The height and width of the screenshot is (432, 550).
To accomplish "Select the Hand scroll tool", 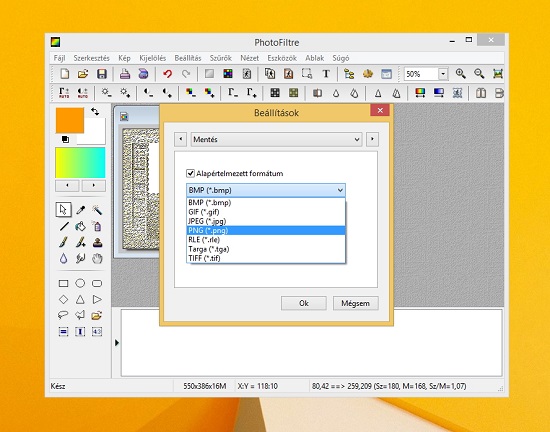I will (97, 259).
